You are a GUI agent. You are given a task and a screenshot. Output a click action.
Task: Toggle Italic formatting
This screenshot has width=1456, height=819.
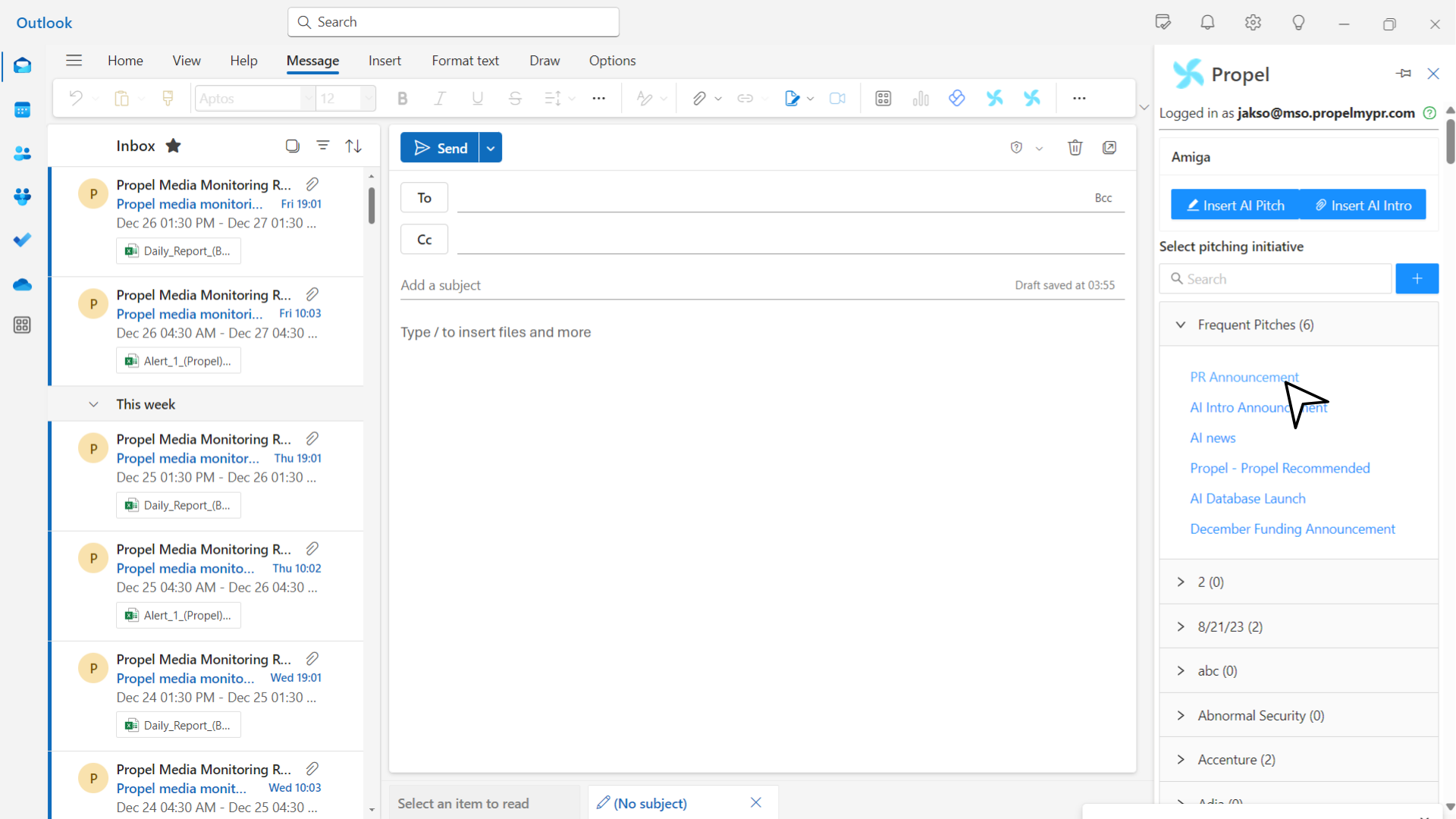pos(440,99)
